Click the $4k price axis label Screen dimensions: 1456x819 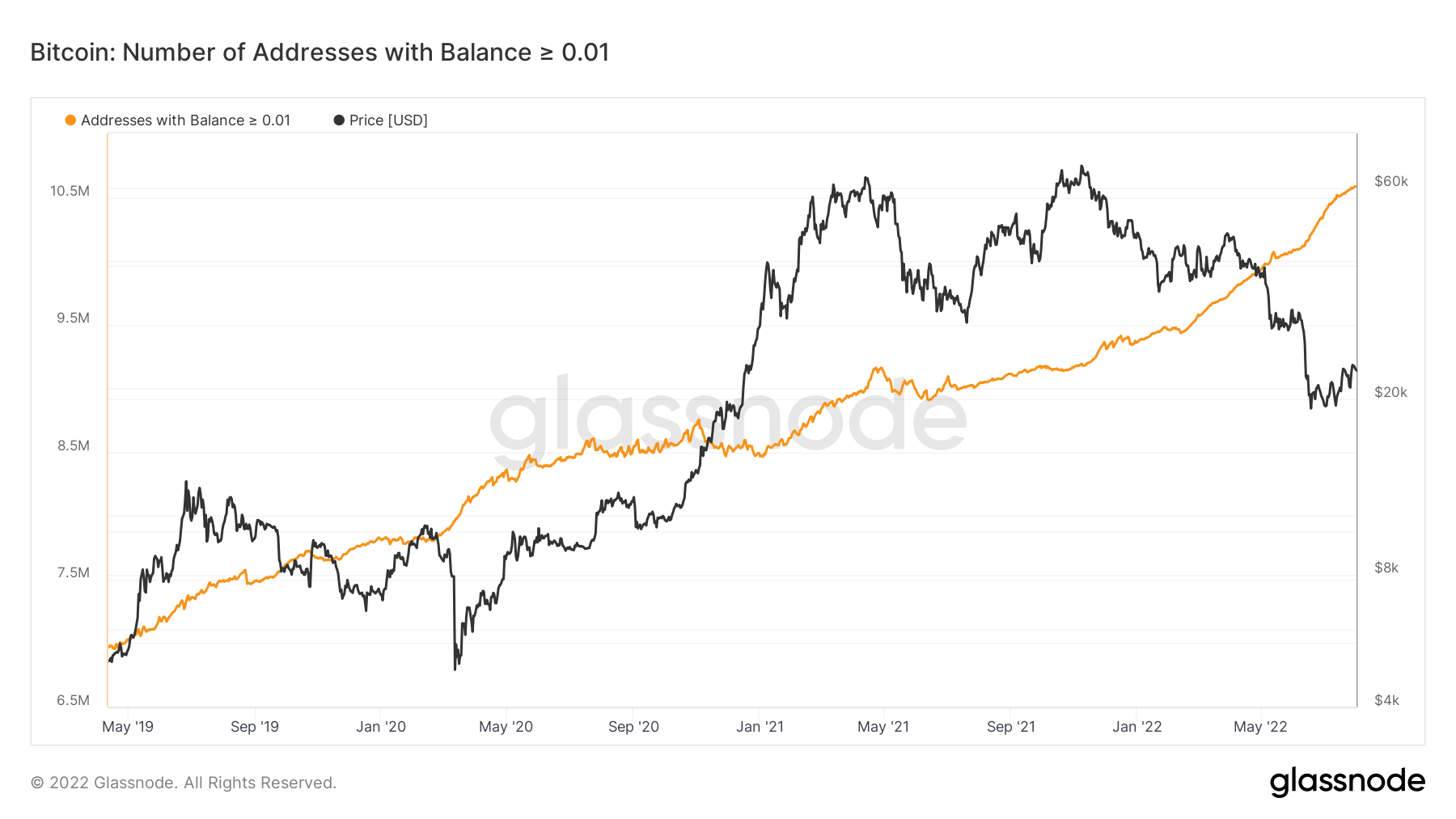click(x=1386, y=700)
